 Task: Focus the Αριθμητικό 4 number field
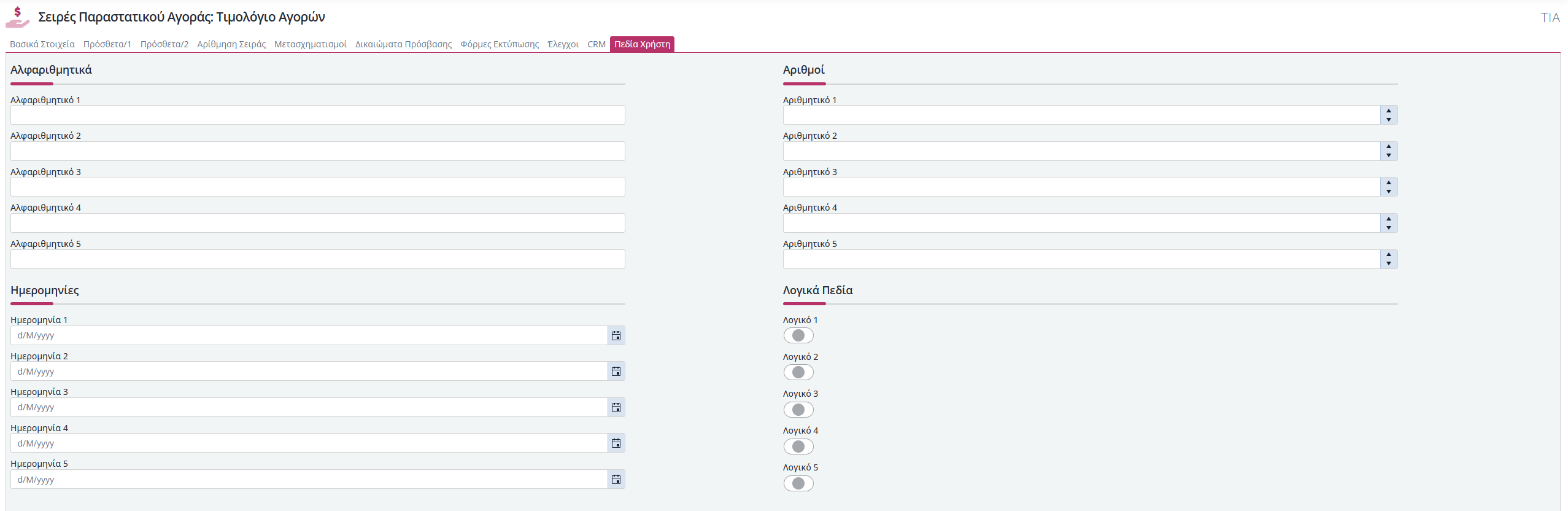[x=1082, y=223]
